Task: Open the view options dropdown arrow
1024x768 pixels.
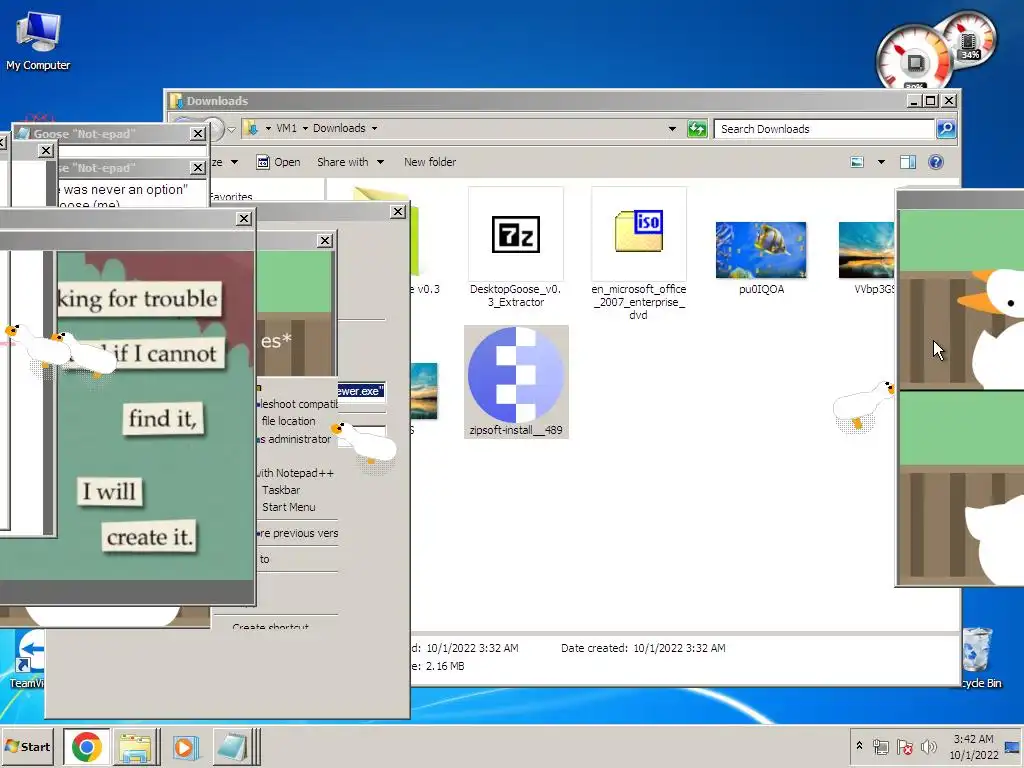Action: pos(881,162)
